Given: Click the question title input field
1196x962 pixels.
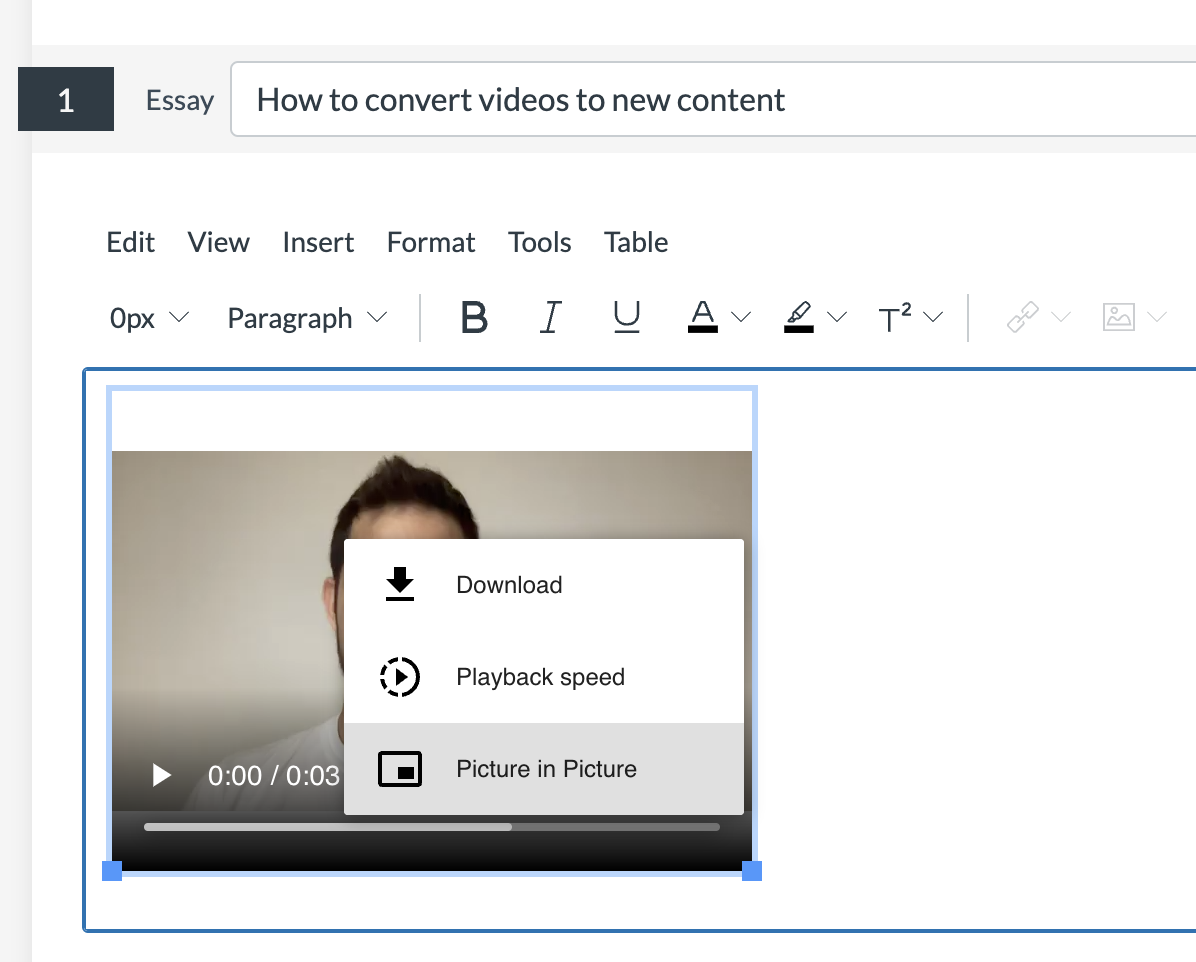Looking at the screenshot, I should (x=713, y=99).
